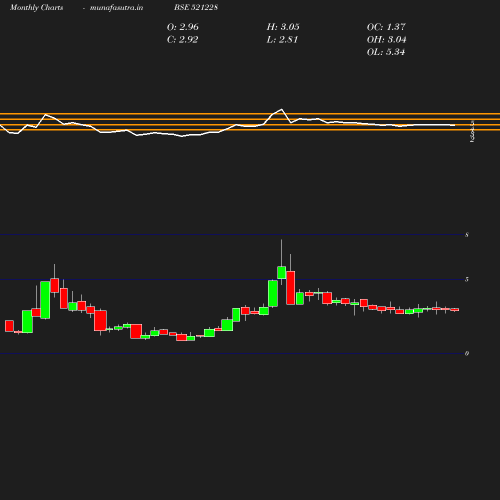Select the close value 'C: 2.92'
This screenshot has height=500, width=500.
(182, 40)
